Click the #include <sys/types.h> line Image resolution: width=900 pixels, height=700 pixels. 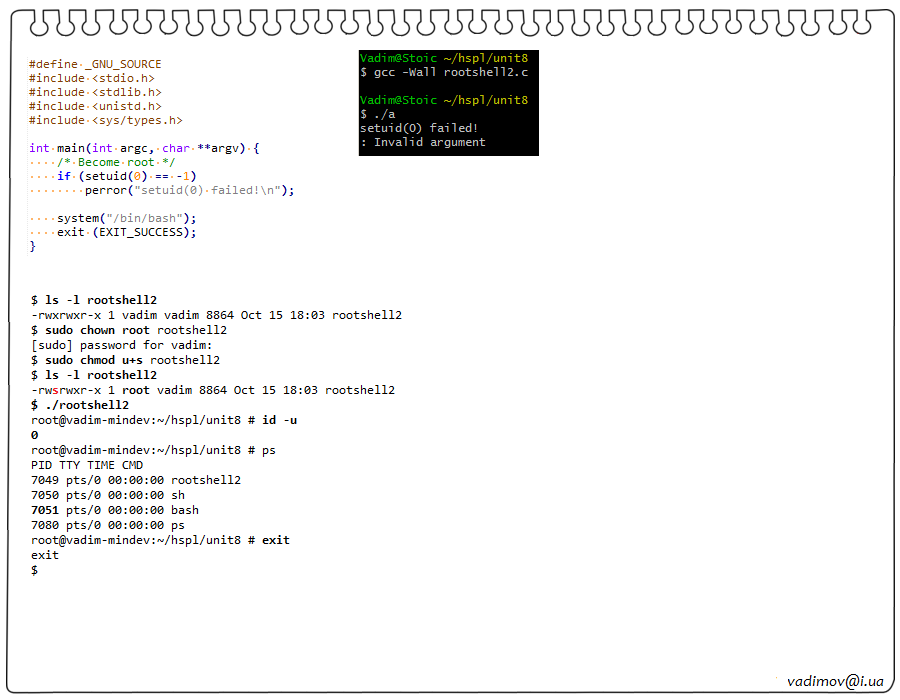pos(106,120)
